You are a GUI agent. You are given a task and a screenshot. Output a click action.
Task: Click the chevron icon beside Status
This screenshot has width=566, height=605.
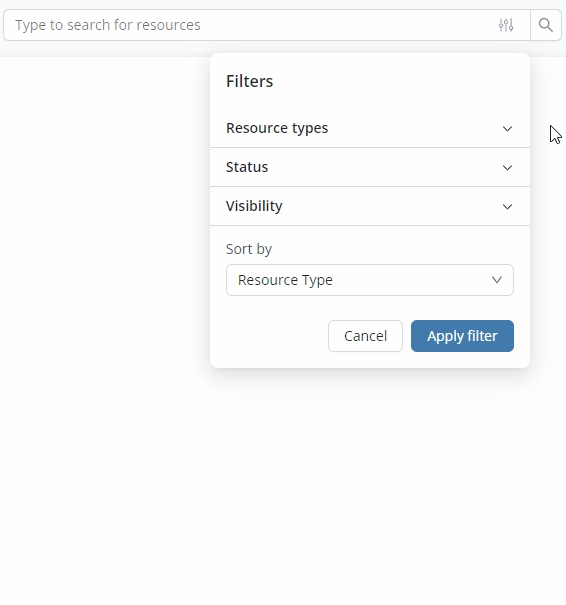click(507, 167)
